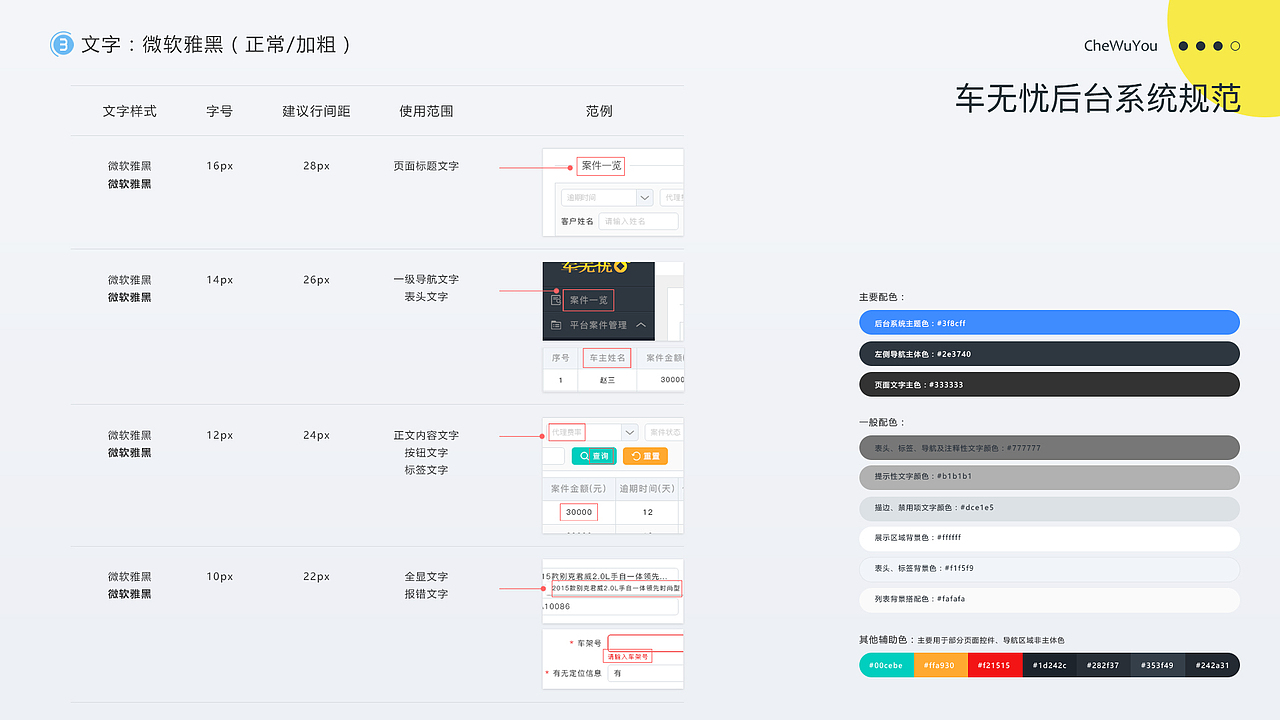Click the #333333 page text color bar
Screen dimensions: 1280x720
point(1049,384)
